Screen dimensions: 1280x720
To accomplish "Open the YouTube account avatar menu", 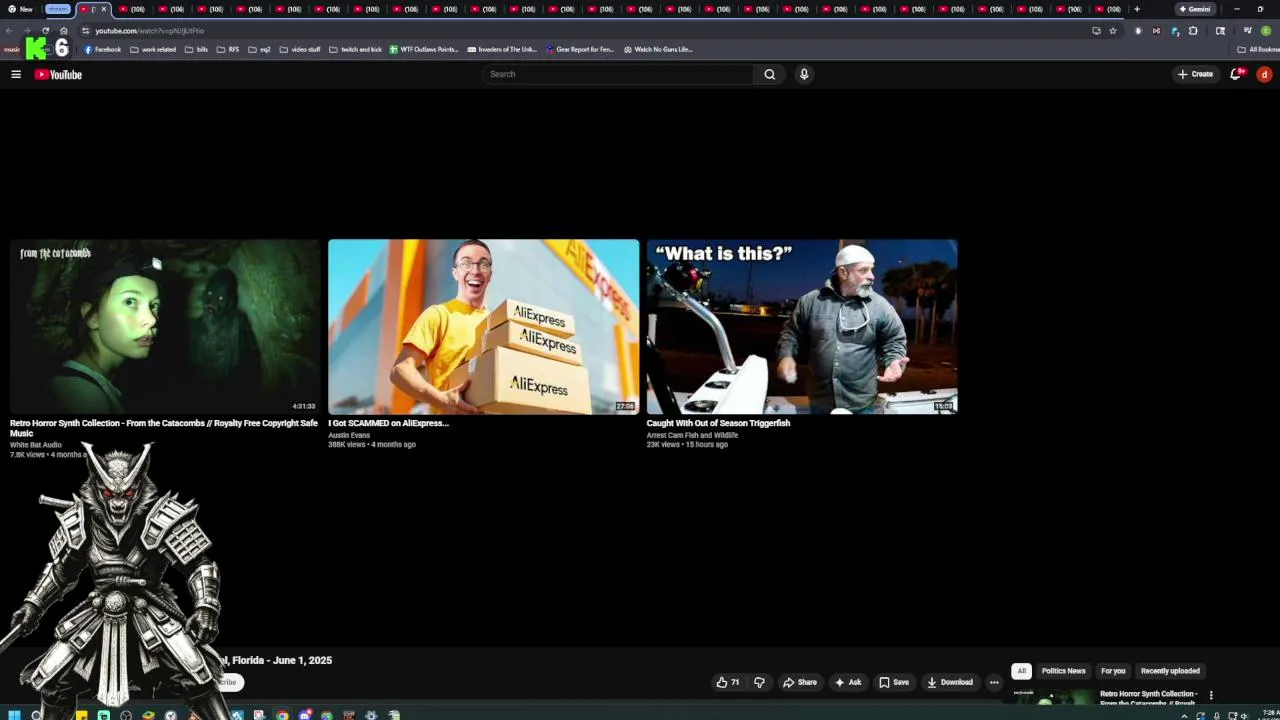I will pos(1264,74).
